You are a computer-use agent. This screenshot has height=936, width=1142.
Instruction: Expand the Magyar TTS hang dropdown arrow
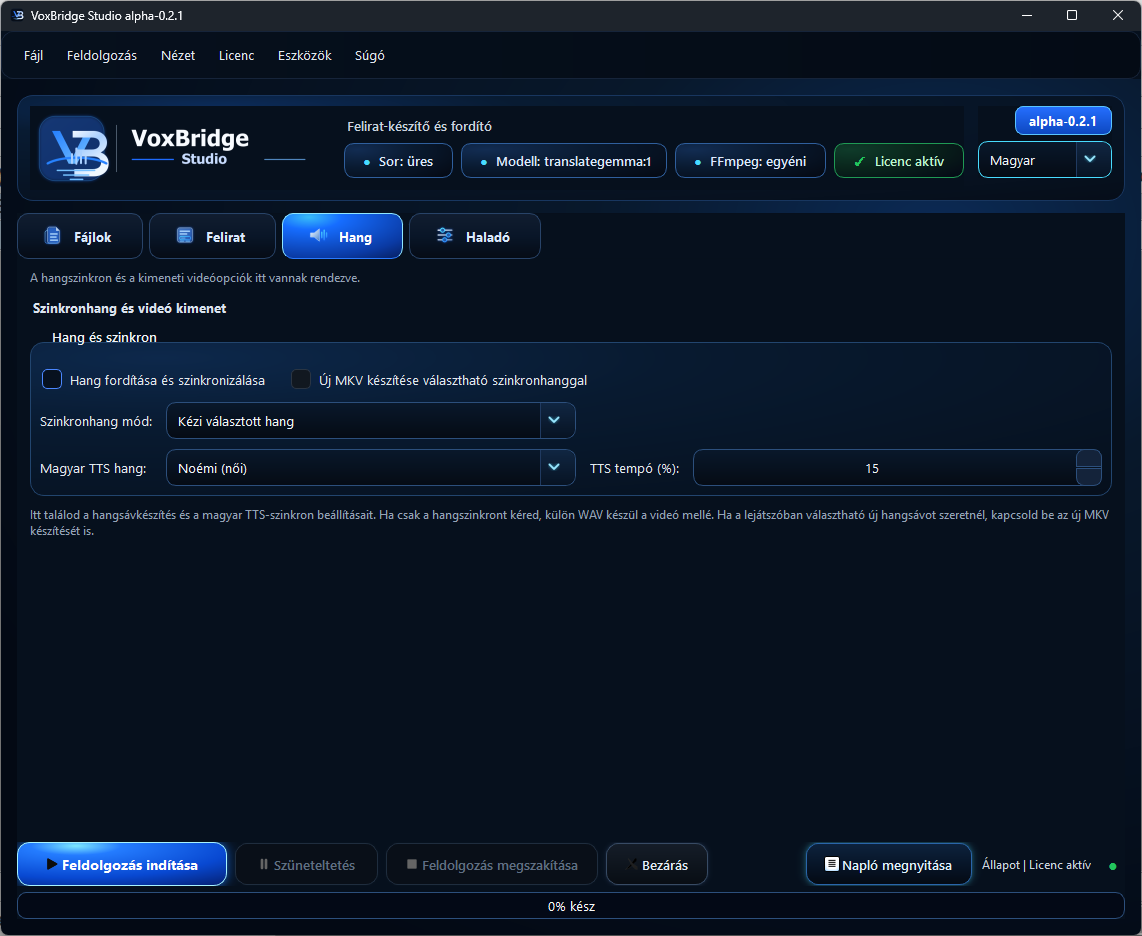[x=554, y=468]
